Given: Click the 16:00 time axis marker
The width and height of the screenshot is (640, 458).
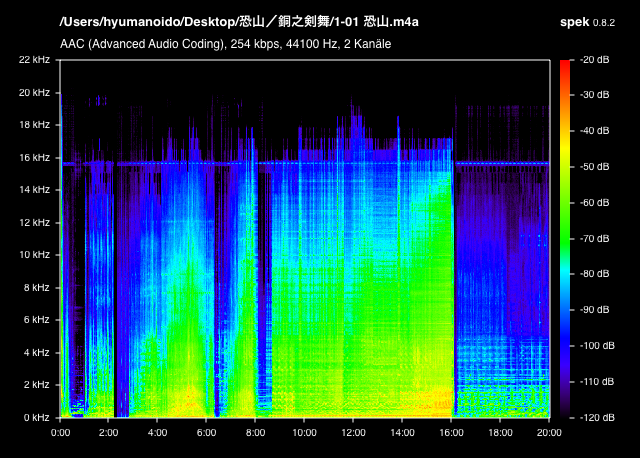Looking at the screenshot, I should (451, 432).
